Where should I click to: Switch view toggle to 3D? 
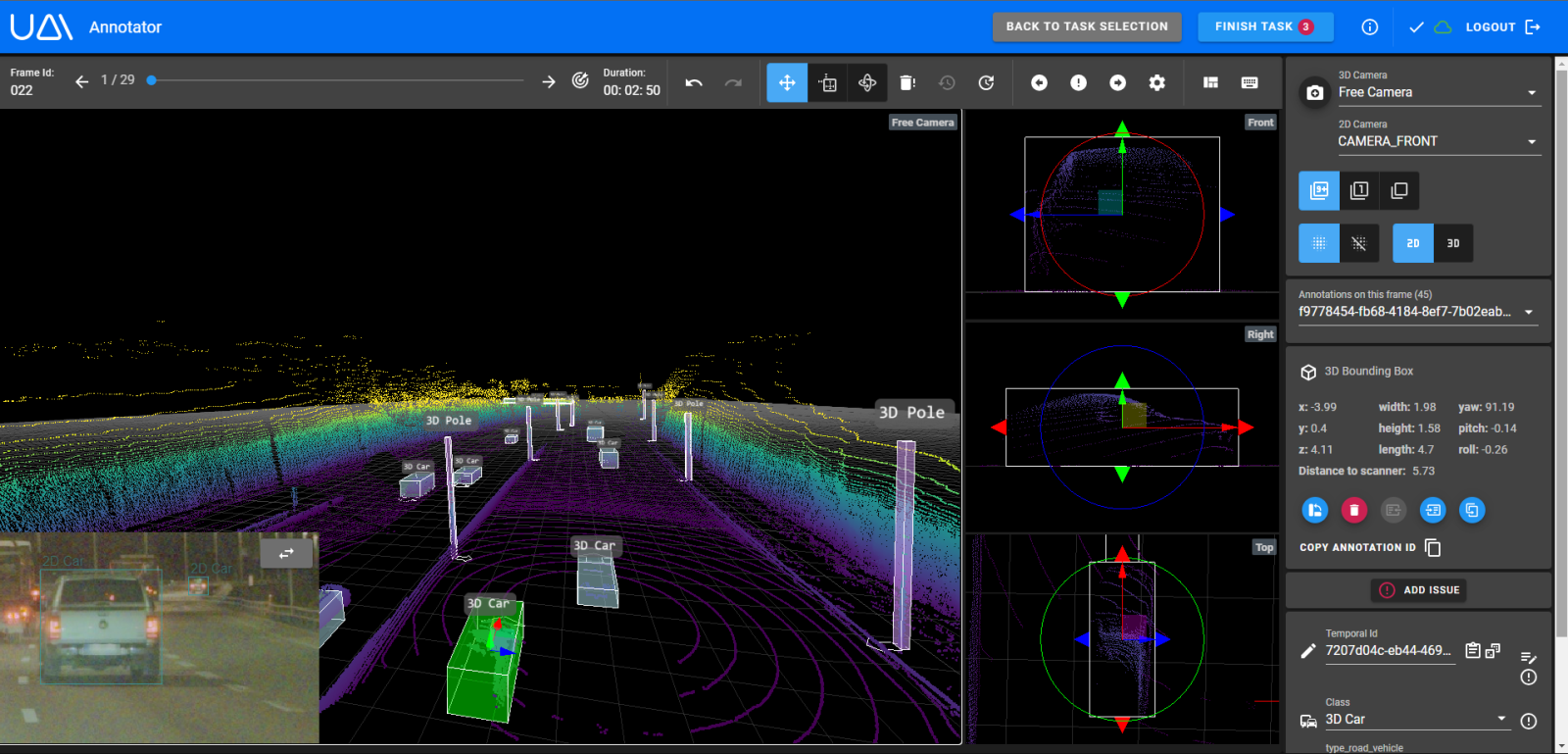click(1452, 243)
